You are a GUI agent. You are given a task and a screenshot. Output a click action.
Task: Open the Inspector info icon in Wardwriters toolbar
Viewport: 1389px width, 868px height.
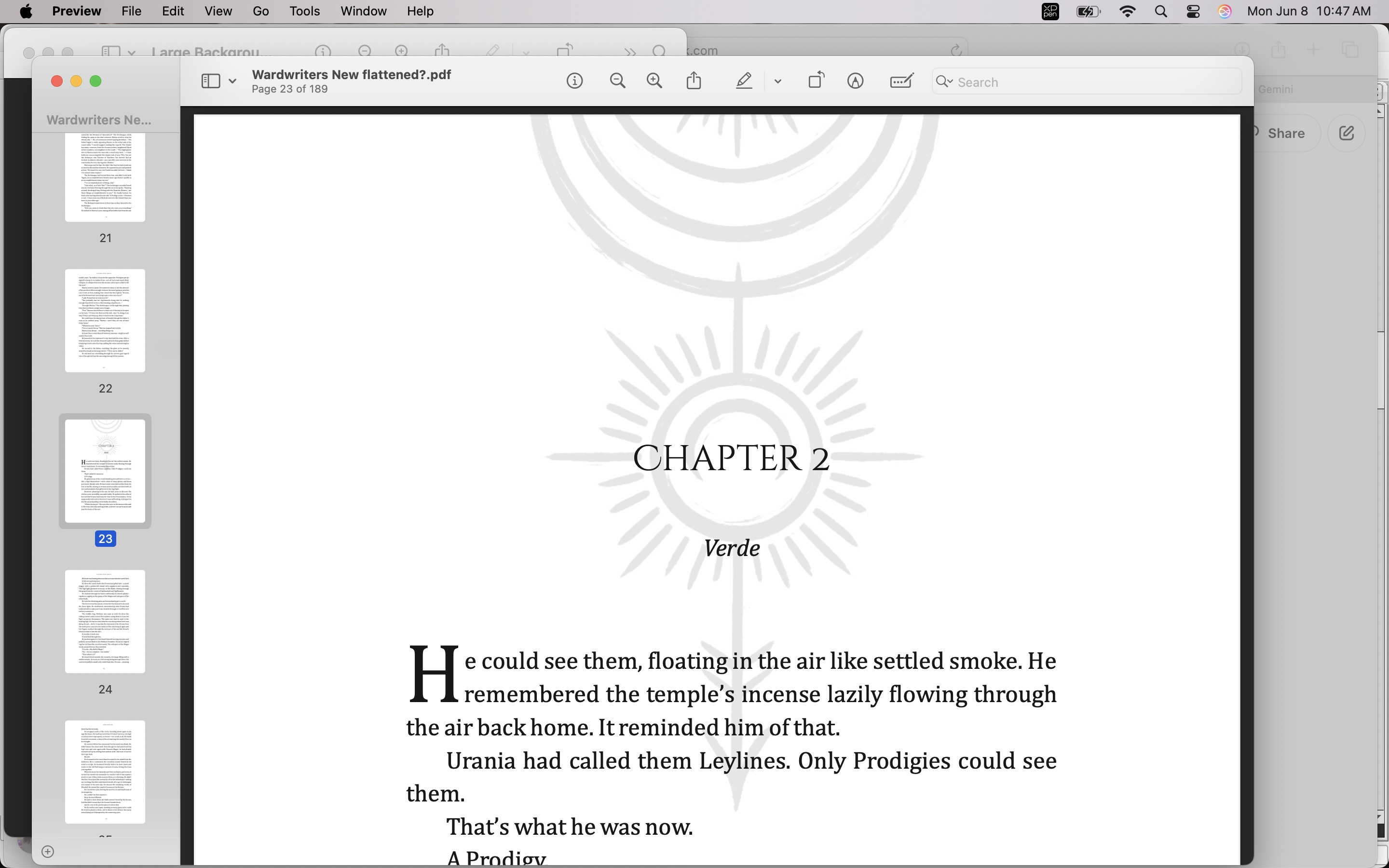[574, 81]
